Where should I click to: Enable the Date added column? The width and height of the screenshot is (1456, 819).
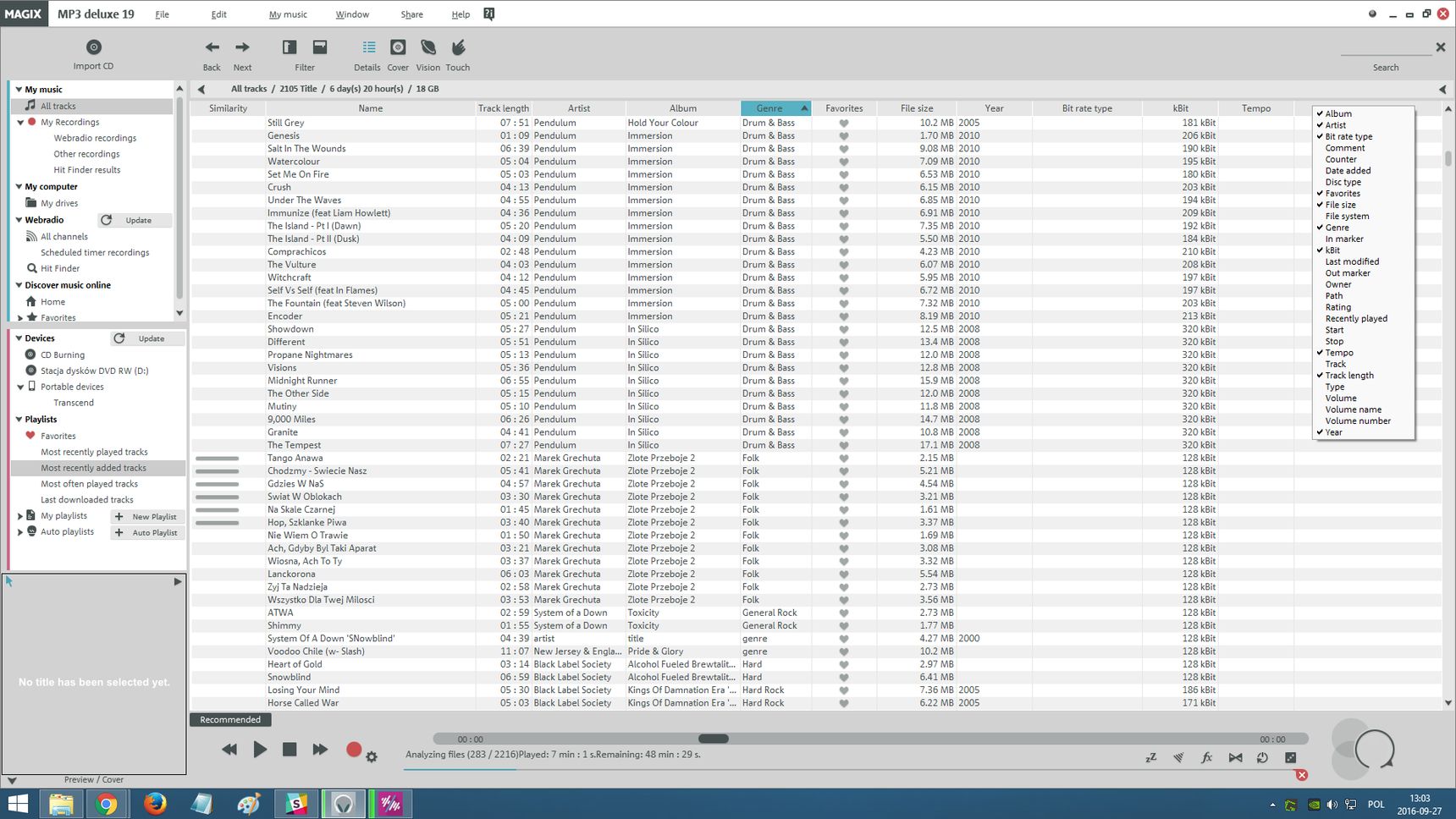click(1348, 171)
